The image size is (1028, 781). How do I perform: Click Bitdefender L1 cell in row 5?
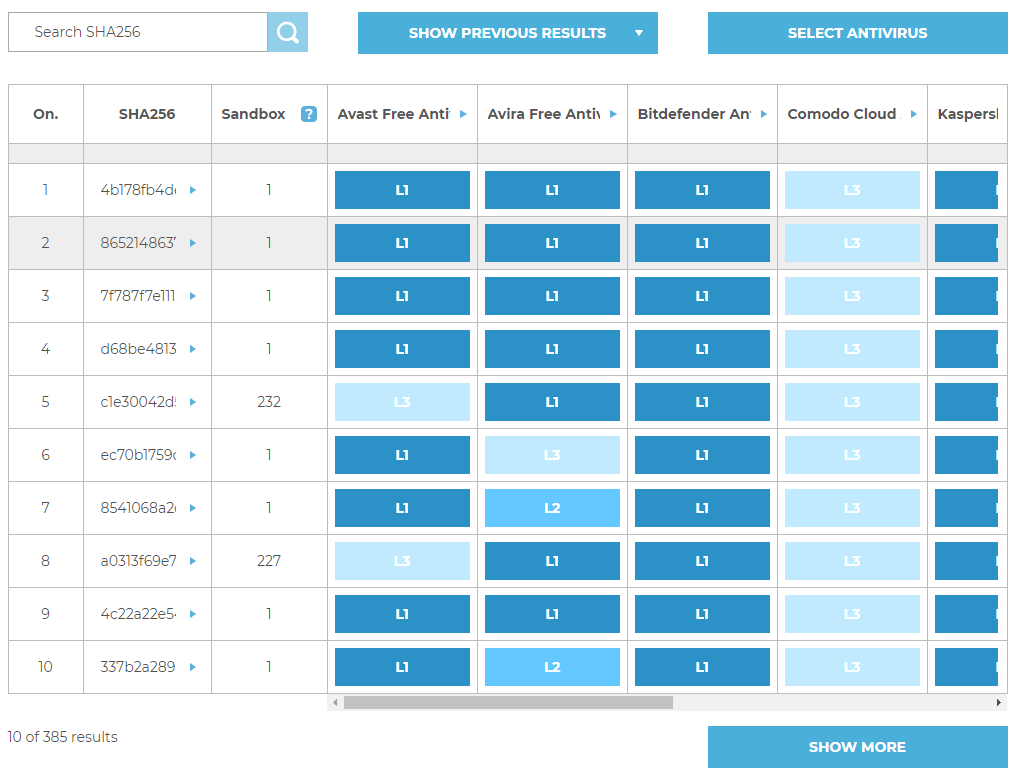(x=702, y=402)
